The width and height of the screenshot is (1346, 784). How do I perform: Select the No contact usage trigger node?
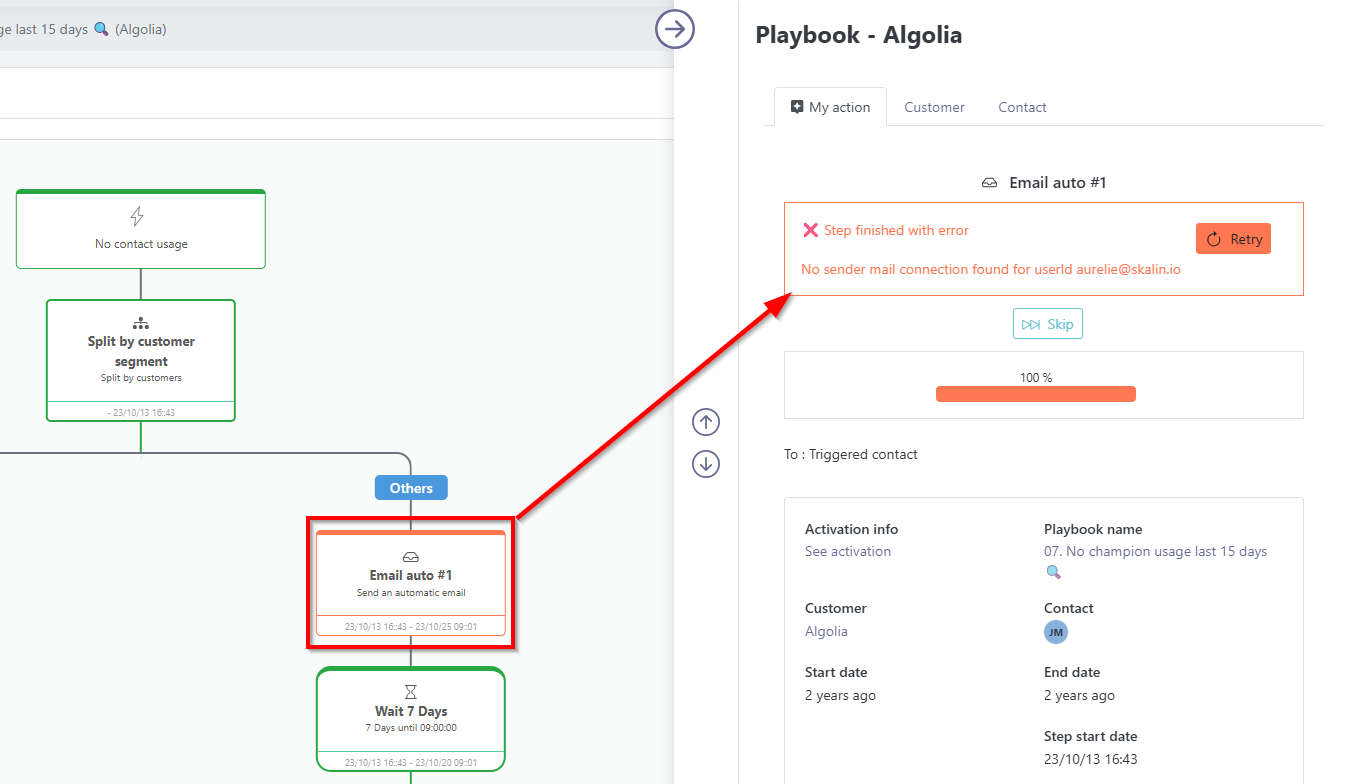pyautogui.click(x=141, y=230)
